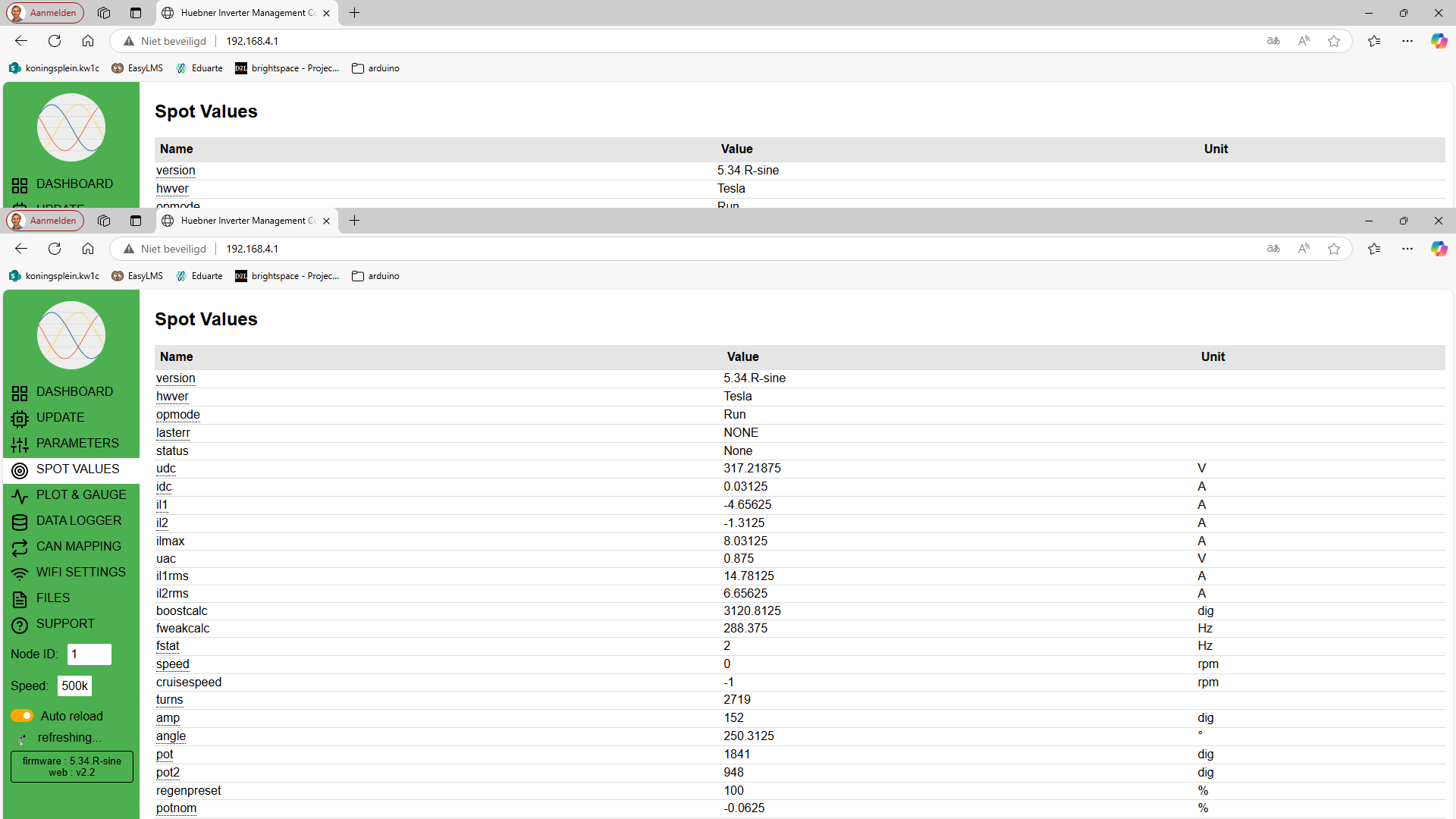Click the refreshing spinner indicator
1456x819 pixels.
(22, 739)
